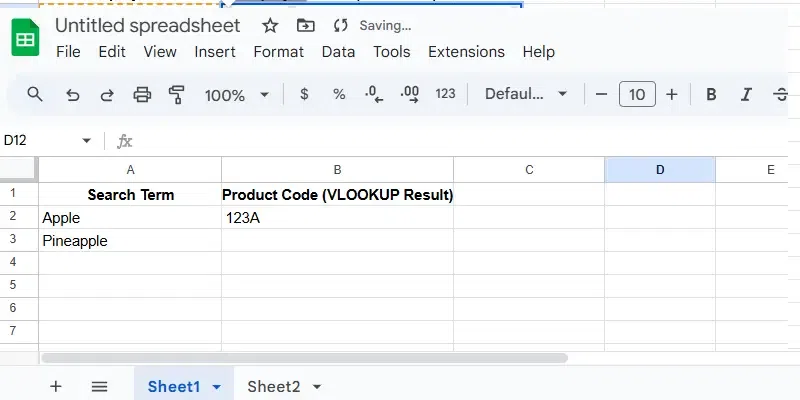Open the Google Sheets home icon
This screenshot has width=800, height=400.
coord(25,39)
